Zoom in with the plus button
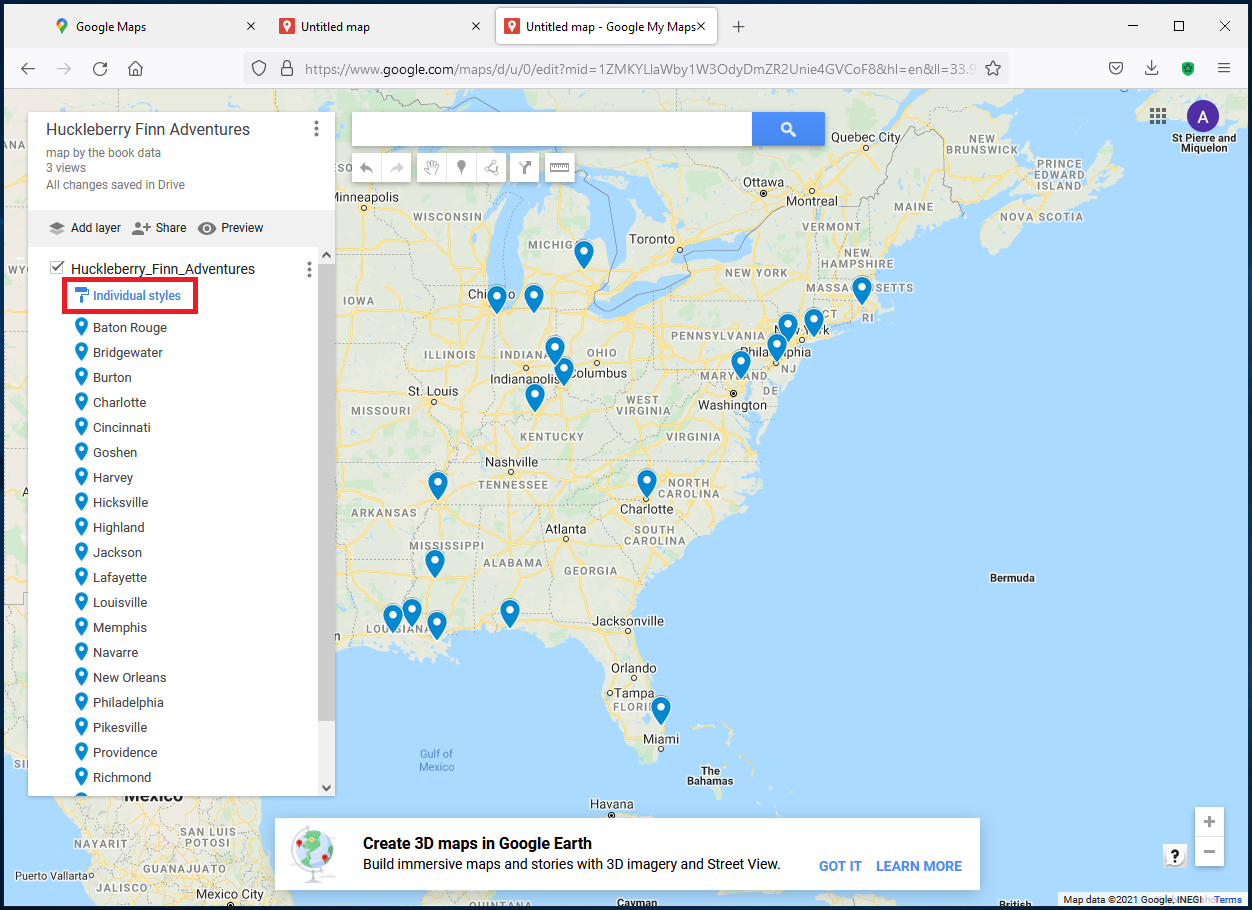1252x910 pixels. point(1209,822)
